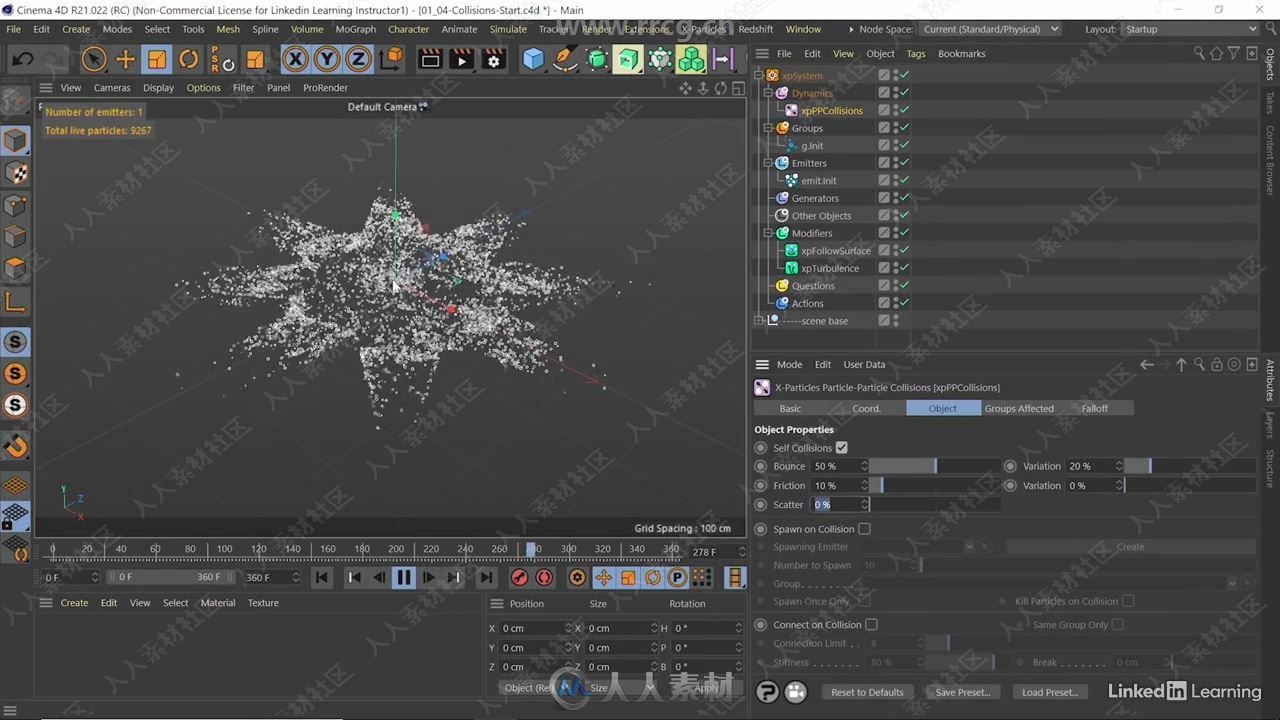Open the material manager Create menu
Screen dimensions: 1280x720
pos(74,603)
